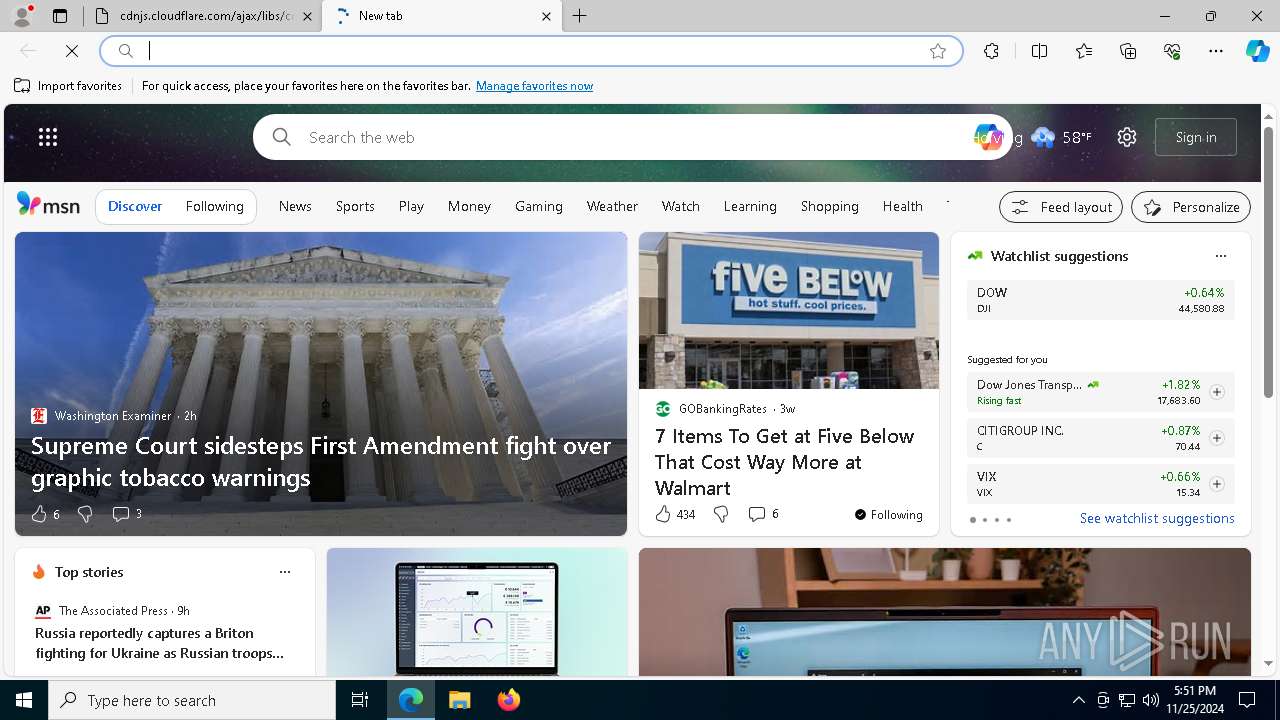Screen dimensions: 1280x720
Task: Open the News category
Action: pos(295,206)
